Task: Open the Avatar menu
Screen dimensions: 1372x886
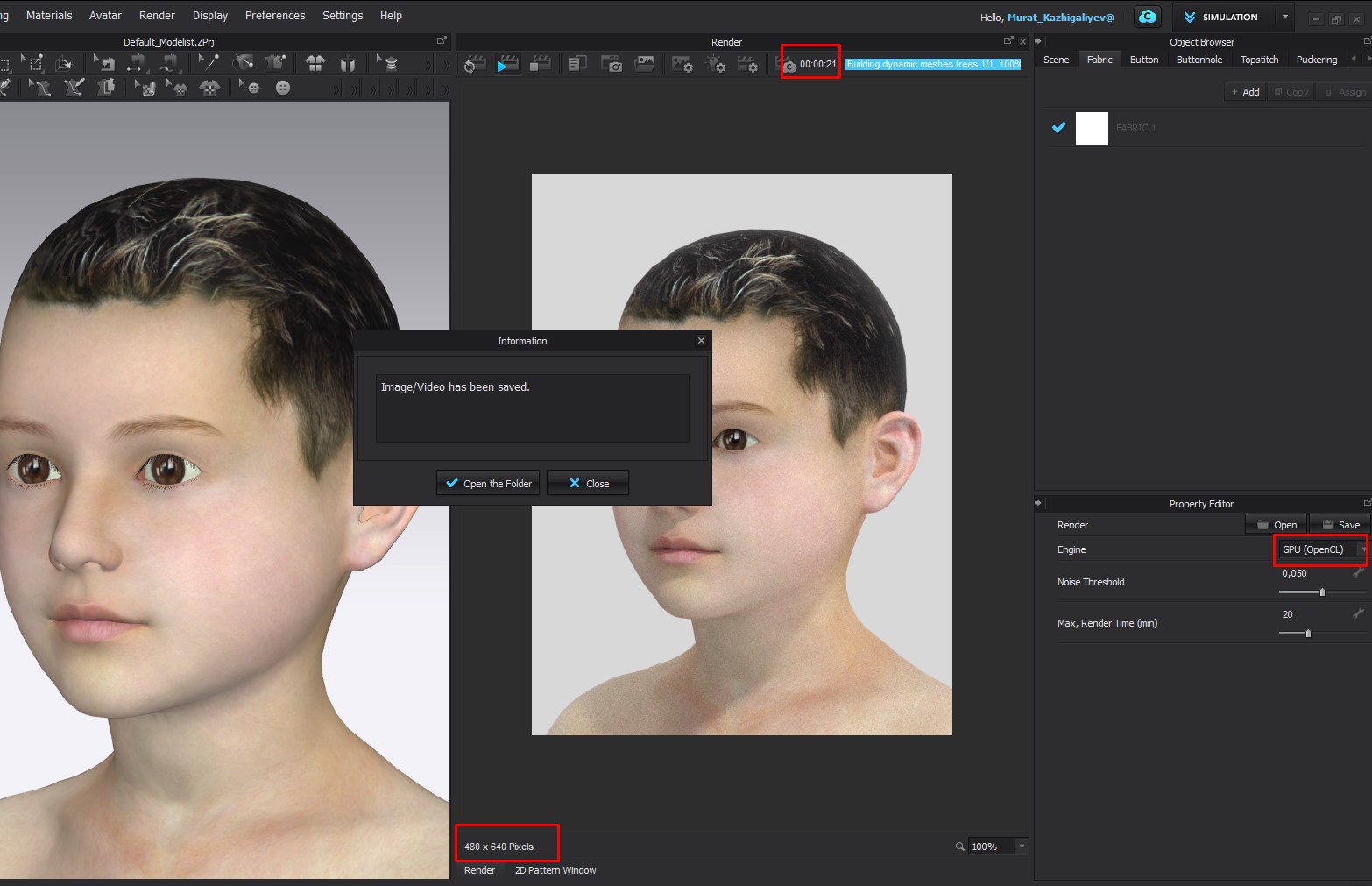Action: (105, 15)
